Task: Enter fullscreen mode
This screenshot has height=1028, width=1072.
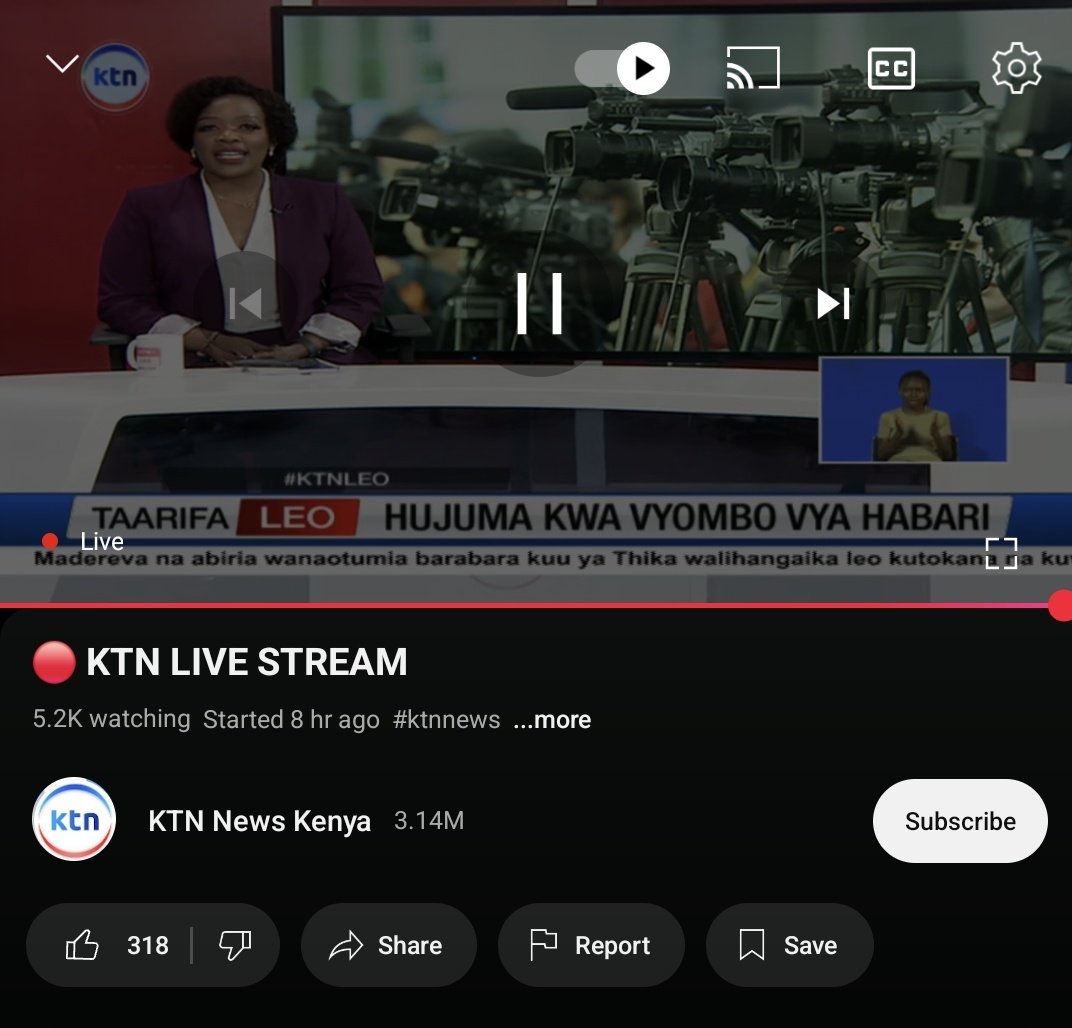Action: point(1001,554)
